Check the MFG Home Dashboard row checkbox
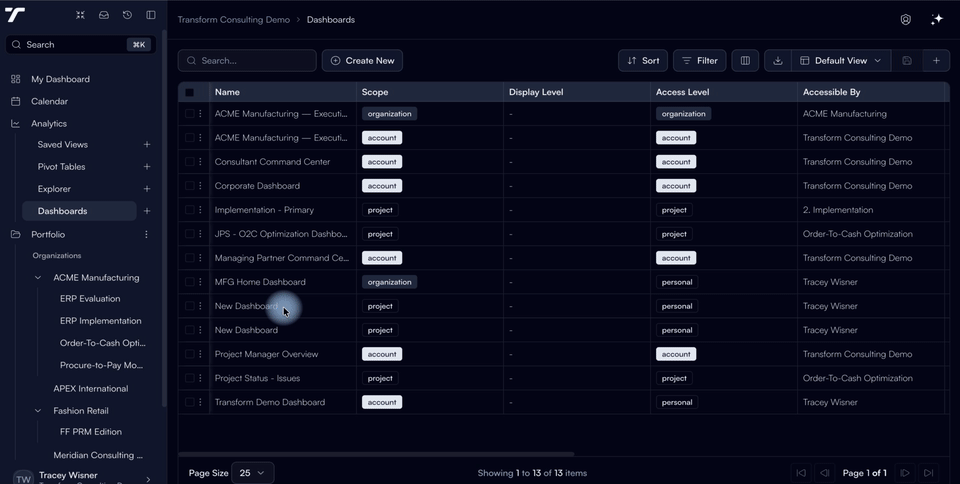960x484 pixels. point(189,282)
